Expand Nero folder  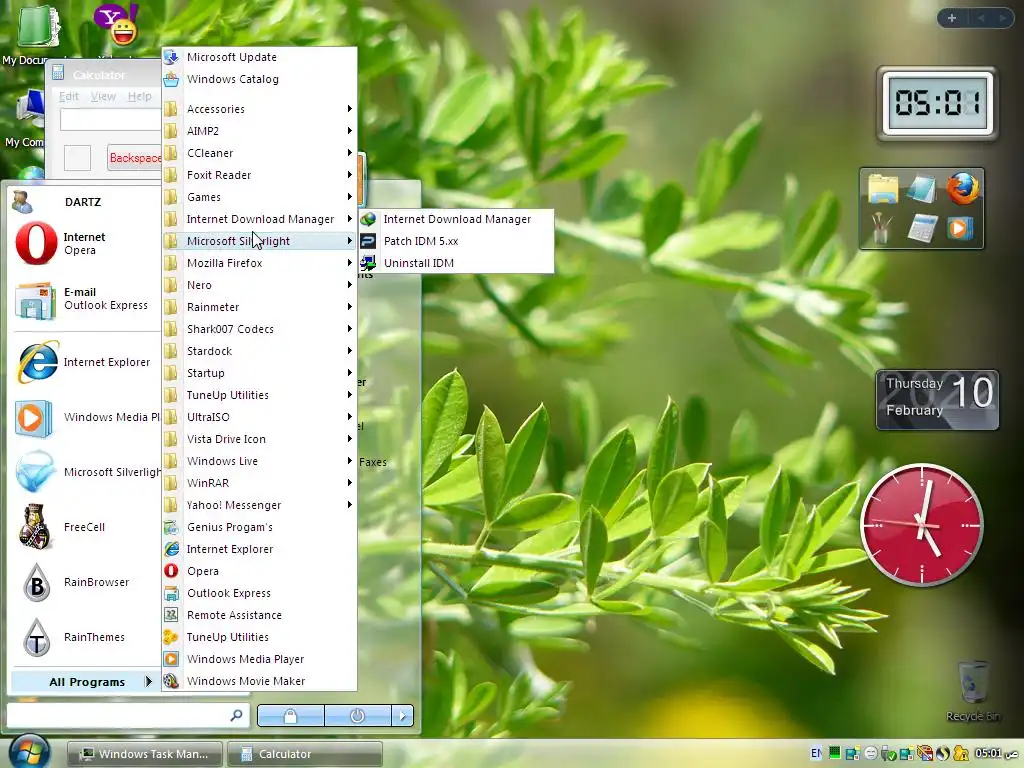pos(259,285)
